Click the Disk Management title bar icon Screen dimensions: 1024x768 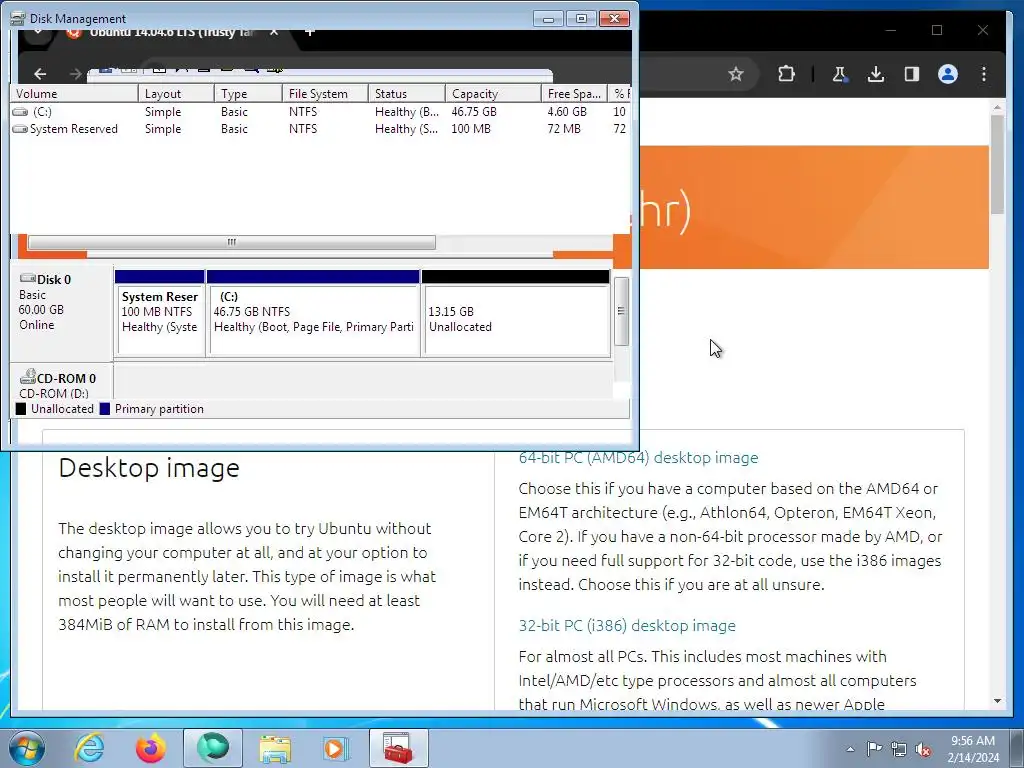click(18, 18)
